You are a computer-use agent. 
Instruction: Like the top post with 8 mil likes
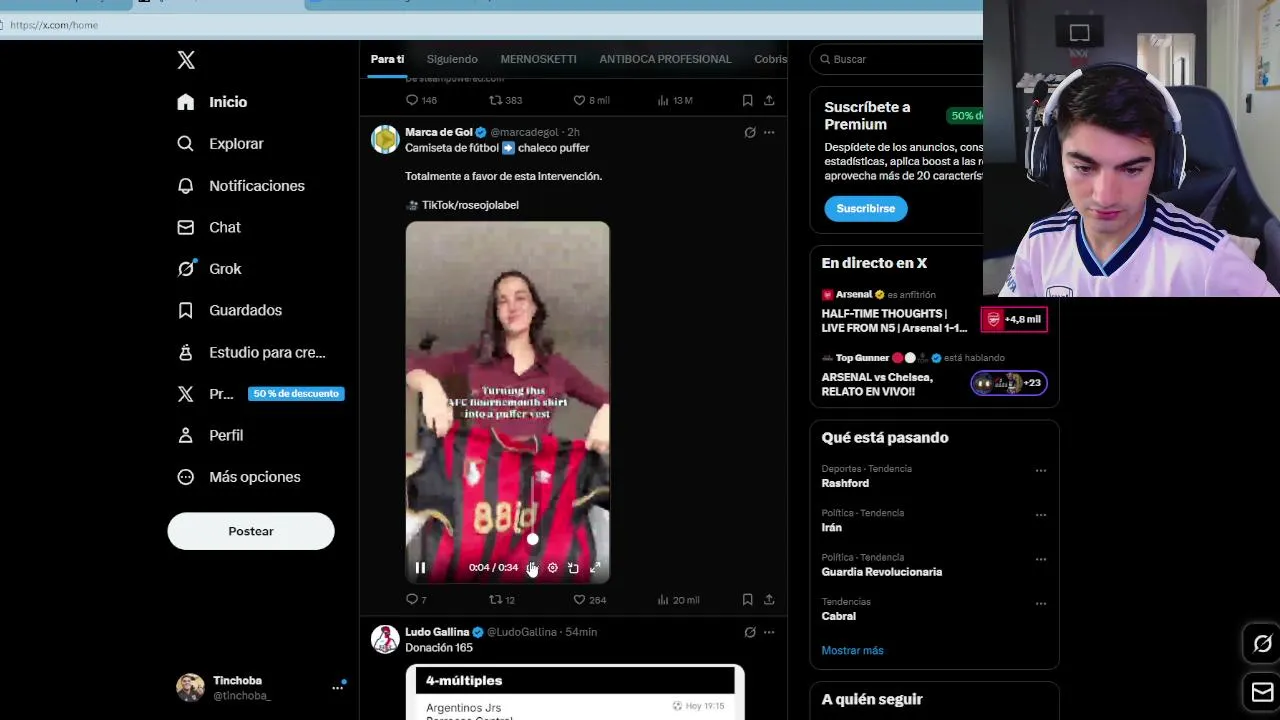click(590, 100)
